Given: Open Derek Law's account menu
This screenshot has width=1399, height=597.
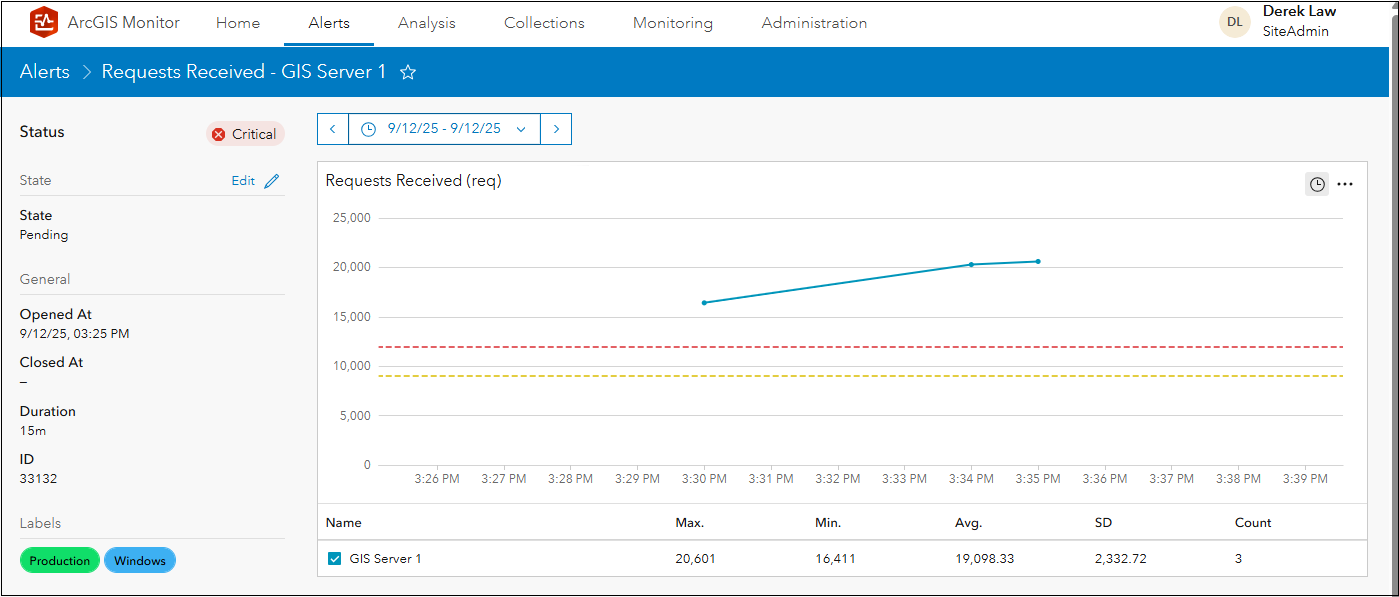Looking at the screenshot, I should click(1299, 22).
